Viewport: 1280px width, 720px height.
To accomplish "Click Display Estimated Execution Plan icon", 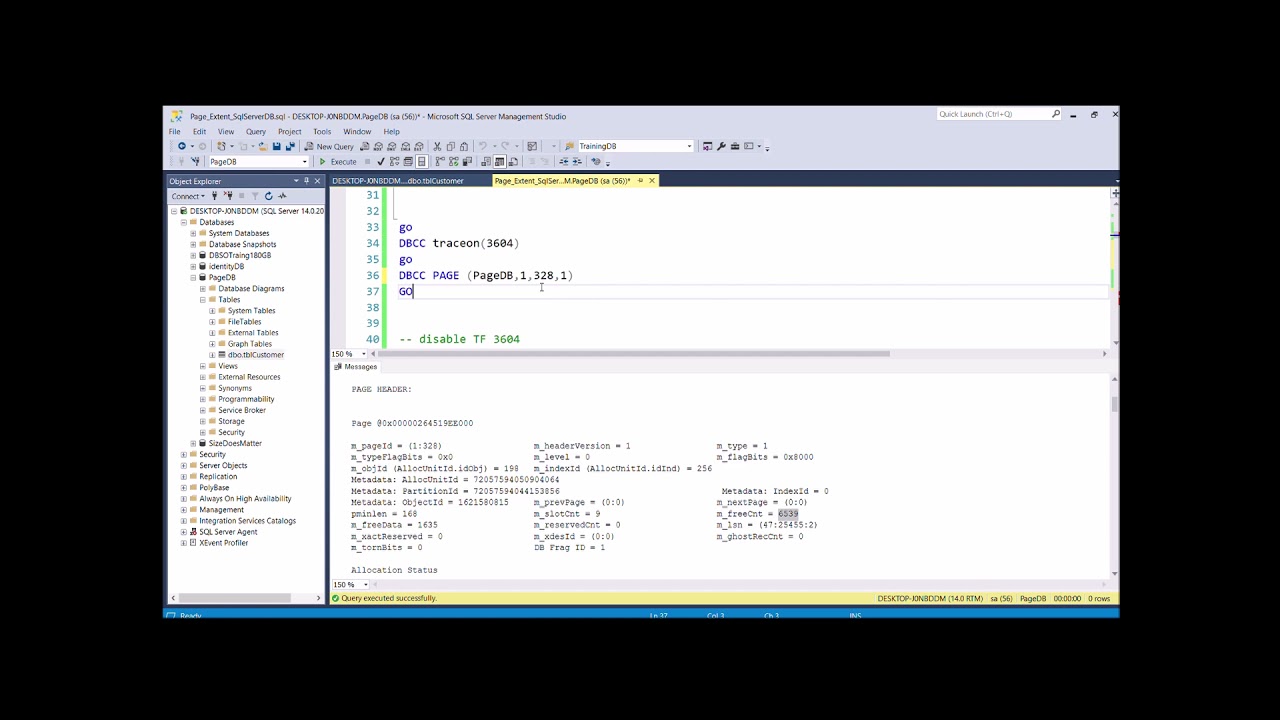I will [x=394, y=161].
